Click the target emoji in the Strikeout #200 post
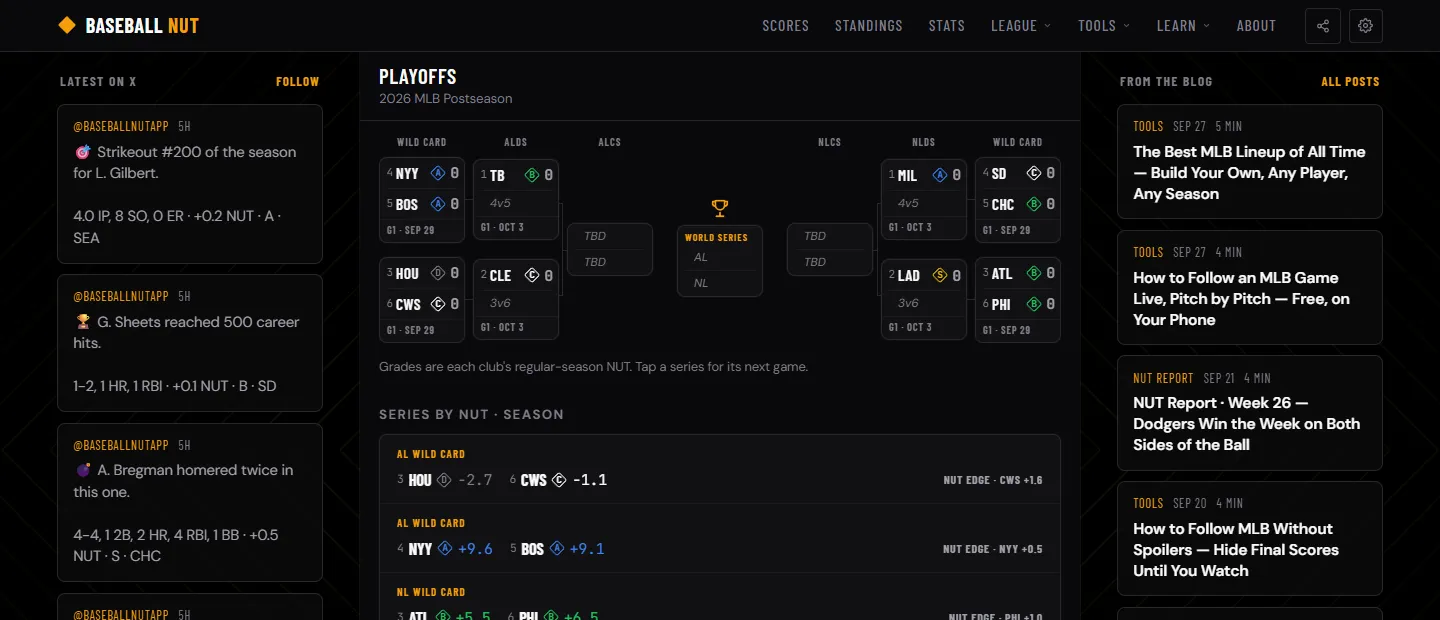 (83, 152)
